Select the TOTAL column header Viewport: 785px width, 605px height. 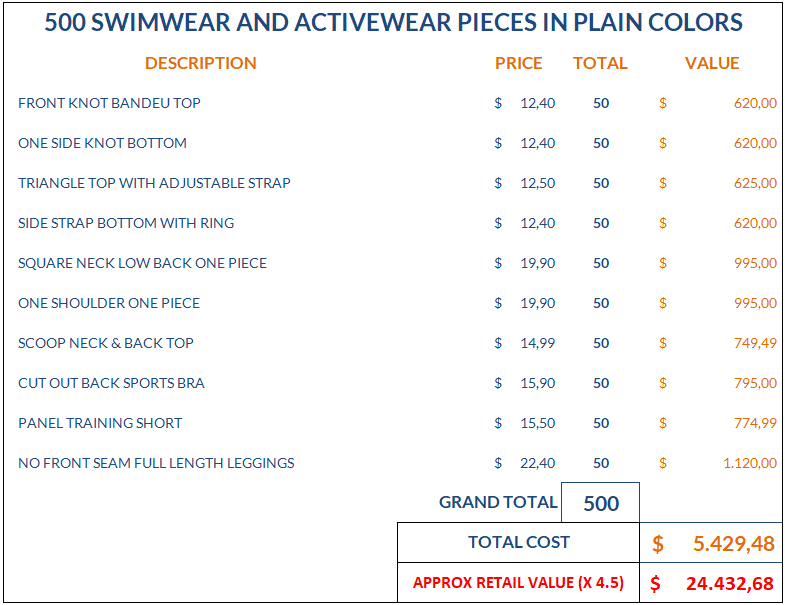(x=600, y=63)
